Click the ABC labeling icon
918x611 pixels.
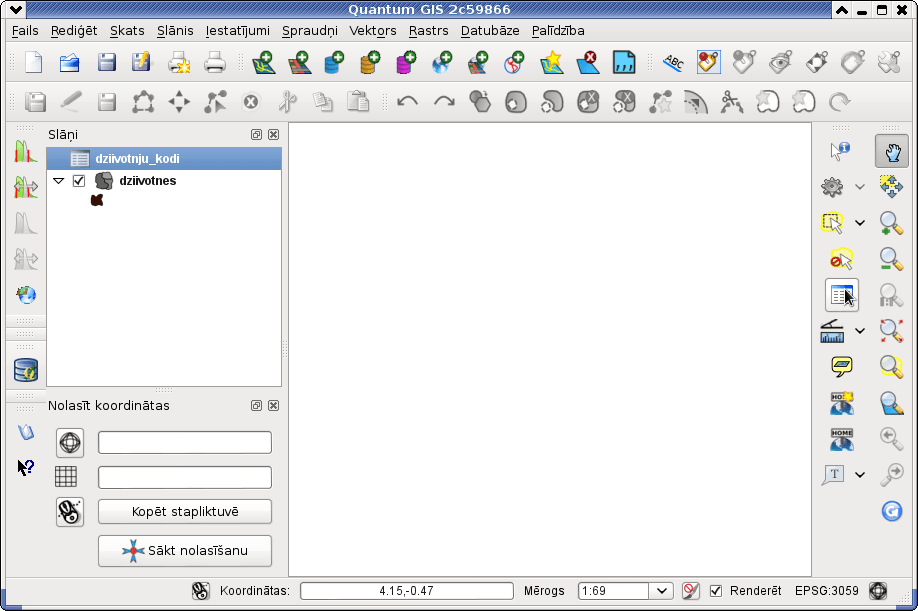pyautogui.click(x=673, y=62)
